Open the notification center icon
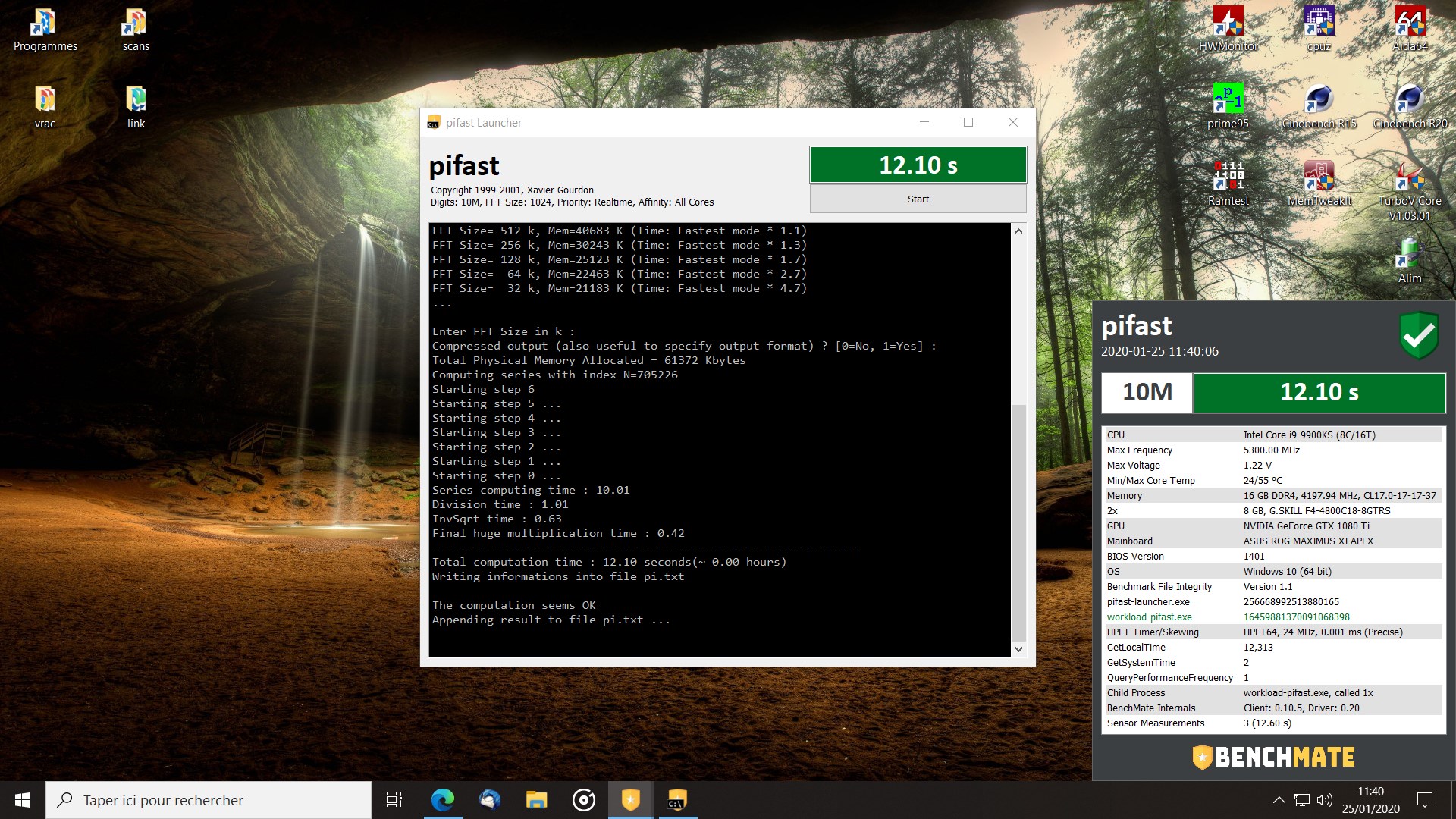The height and width of the screenshot is (819, 1456). pos(1425,800)
